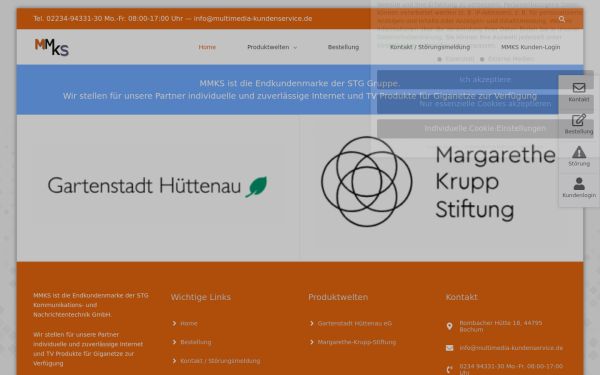The image size is (600, 375).
Task: Click the Störung warning triangle icon
Action: pos(579,152)
